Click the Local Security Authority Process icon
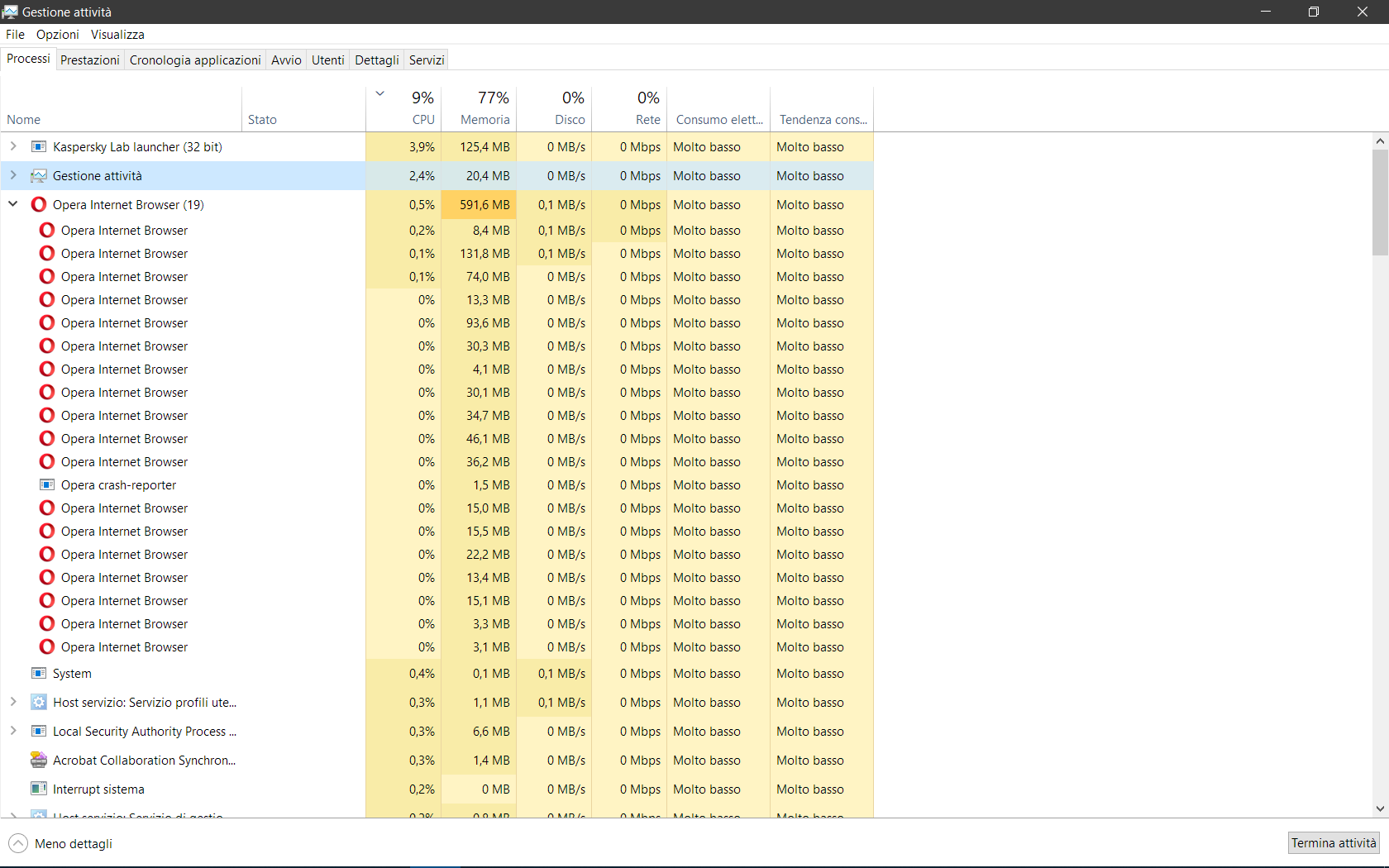1389x868 pixels. pos(38,732)
